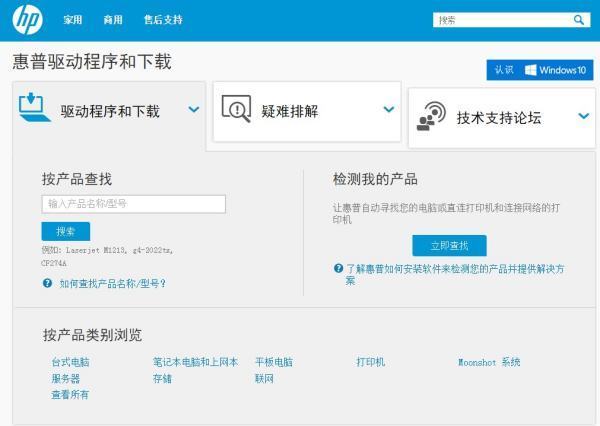Click the 按产品查找 heading

[77, 179]
